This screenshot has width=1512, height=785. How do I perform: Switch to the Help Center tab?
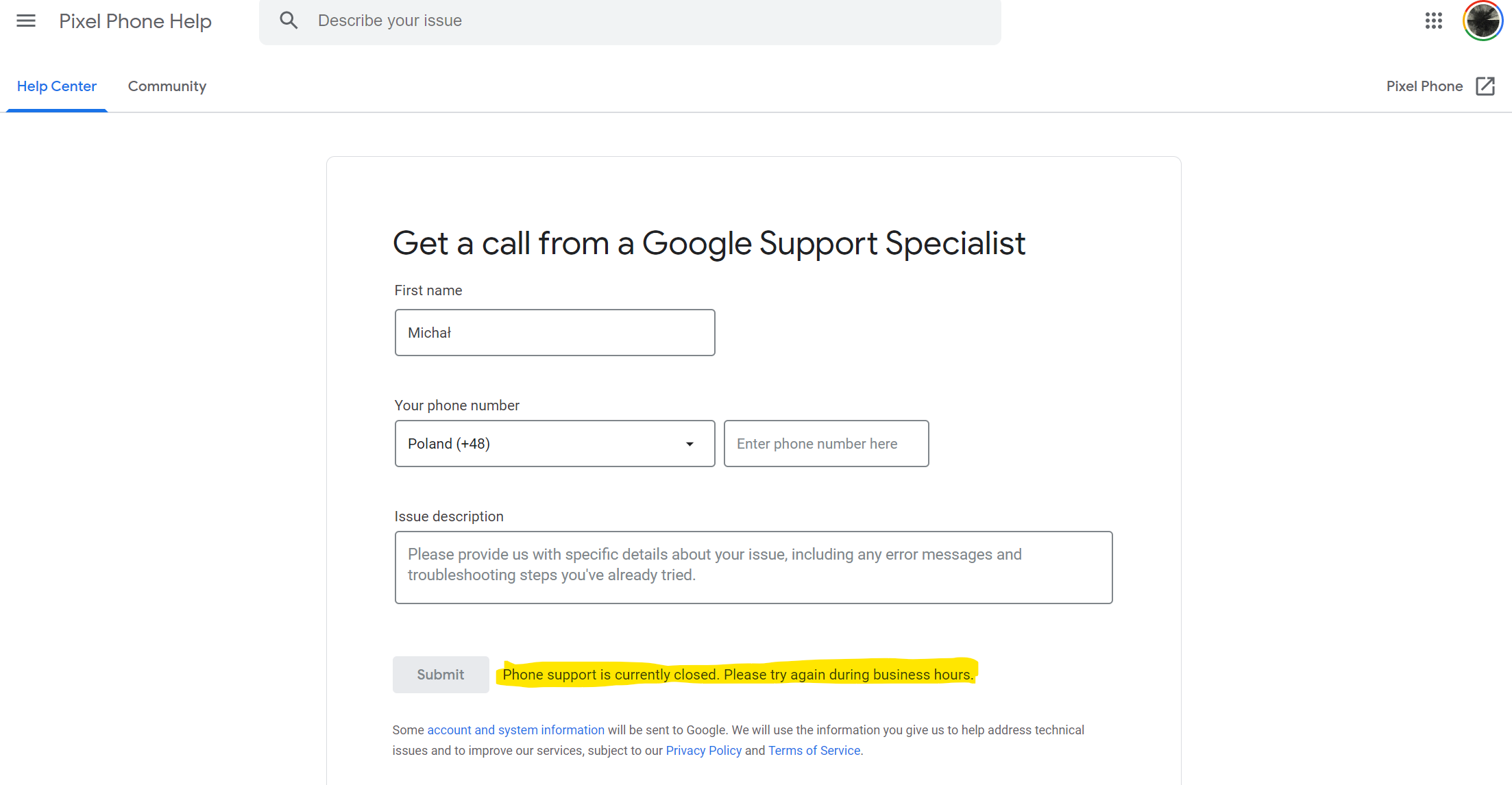tap(57, 86)
